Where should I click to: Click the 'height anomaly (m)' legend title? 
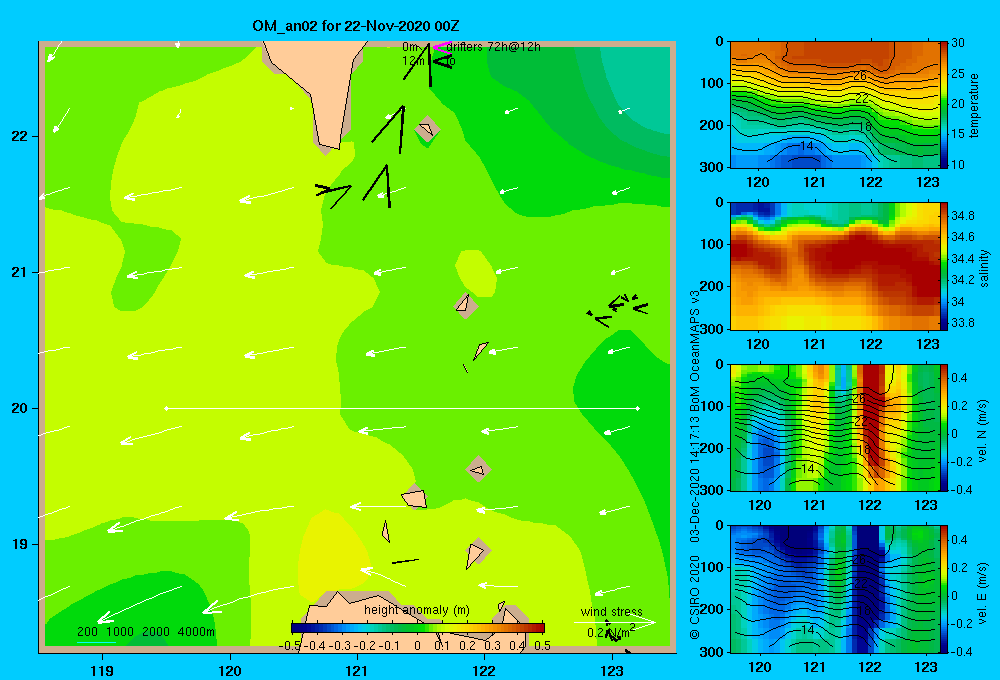pyautogui.click(x=416, y=610)
